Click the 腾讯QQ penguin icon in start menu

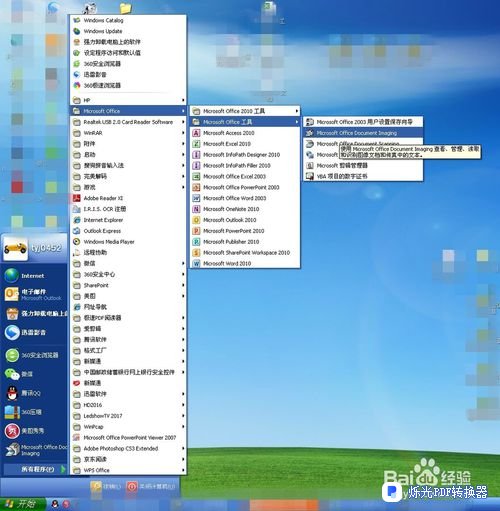[x=12, y=393]
